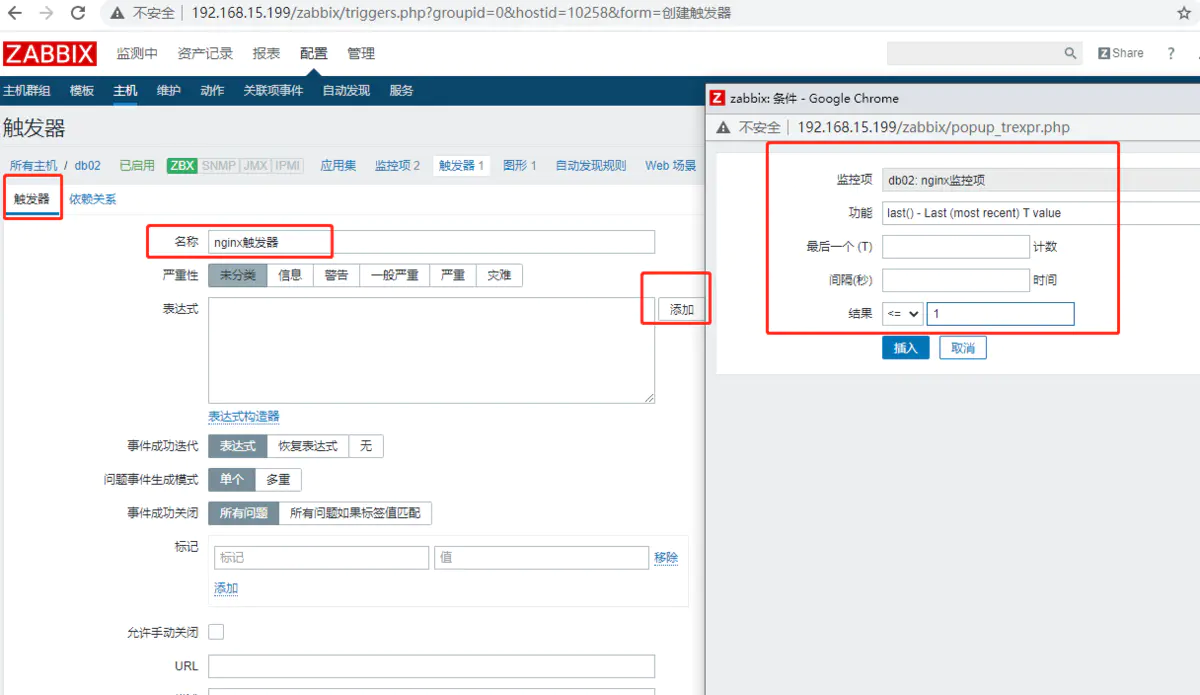
Task: Open the result operator <= dropdown
Action: (x=902, y=314)
